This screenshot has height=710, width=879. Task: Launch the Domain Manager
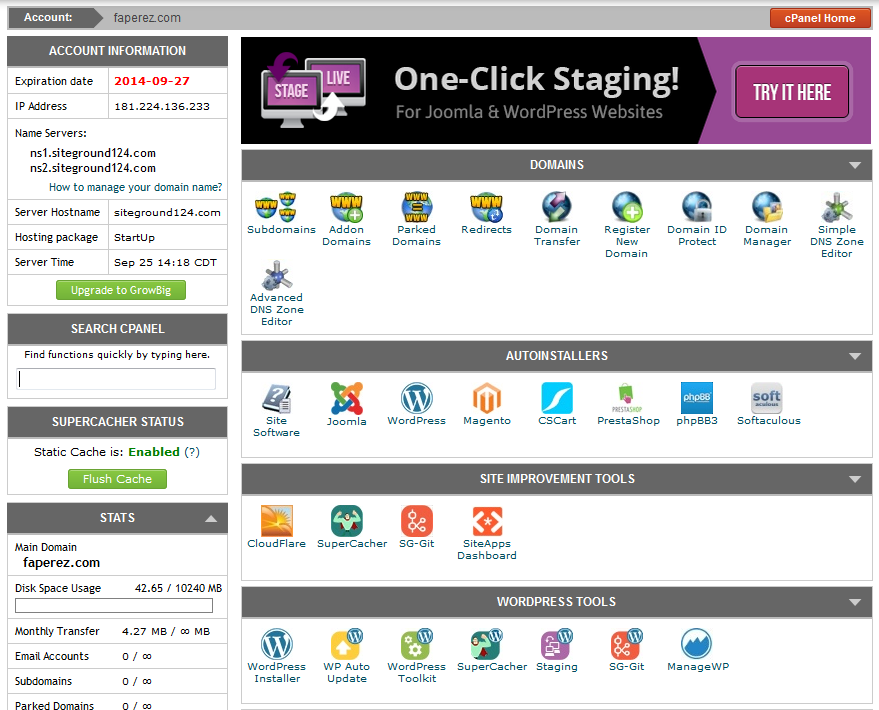(767, 219)
